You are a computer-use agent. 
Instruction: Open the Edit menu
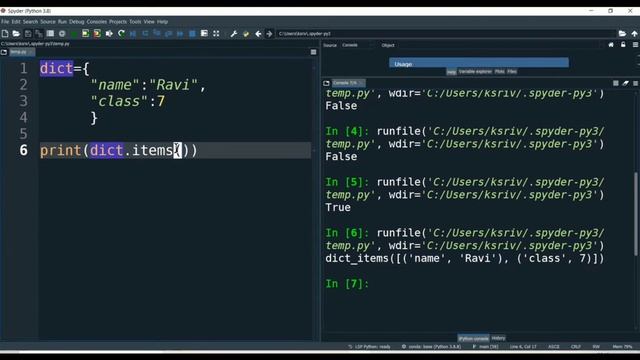coord(16,22)
